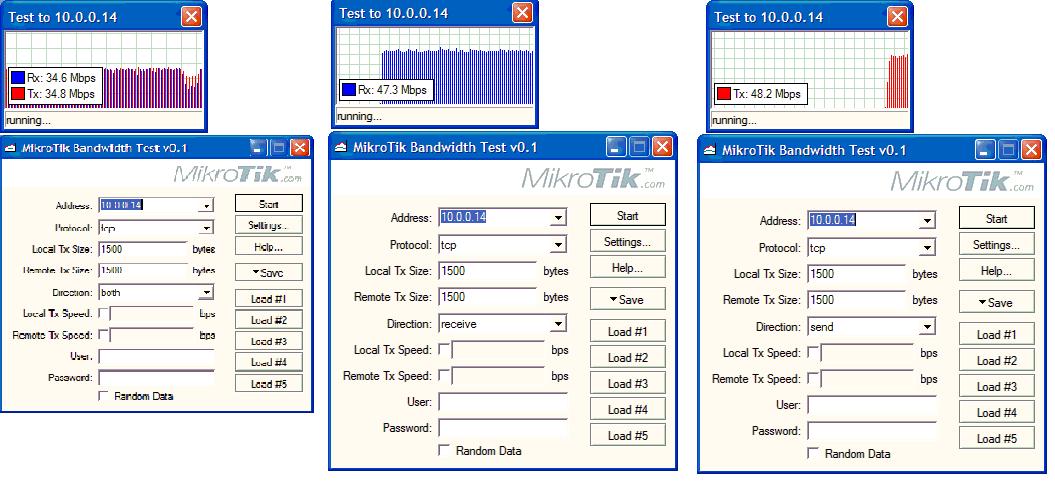Close the graph window showing Tx 48.2 Mbps

coord(897,17)
